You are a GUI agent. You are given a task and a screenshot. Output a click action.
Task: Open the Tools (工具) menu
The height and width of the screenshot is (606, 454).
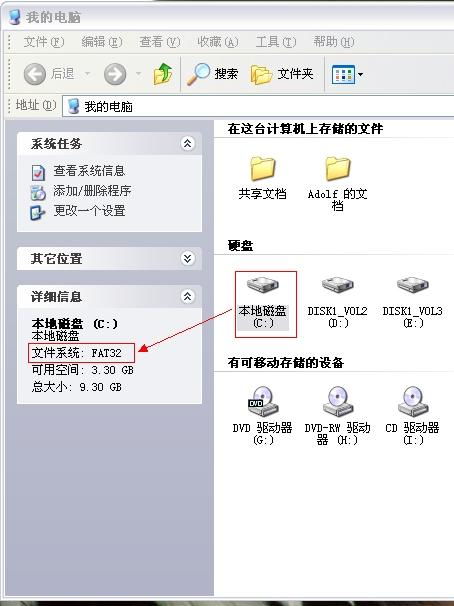[275, 41]
